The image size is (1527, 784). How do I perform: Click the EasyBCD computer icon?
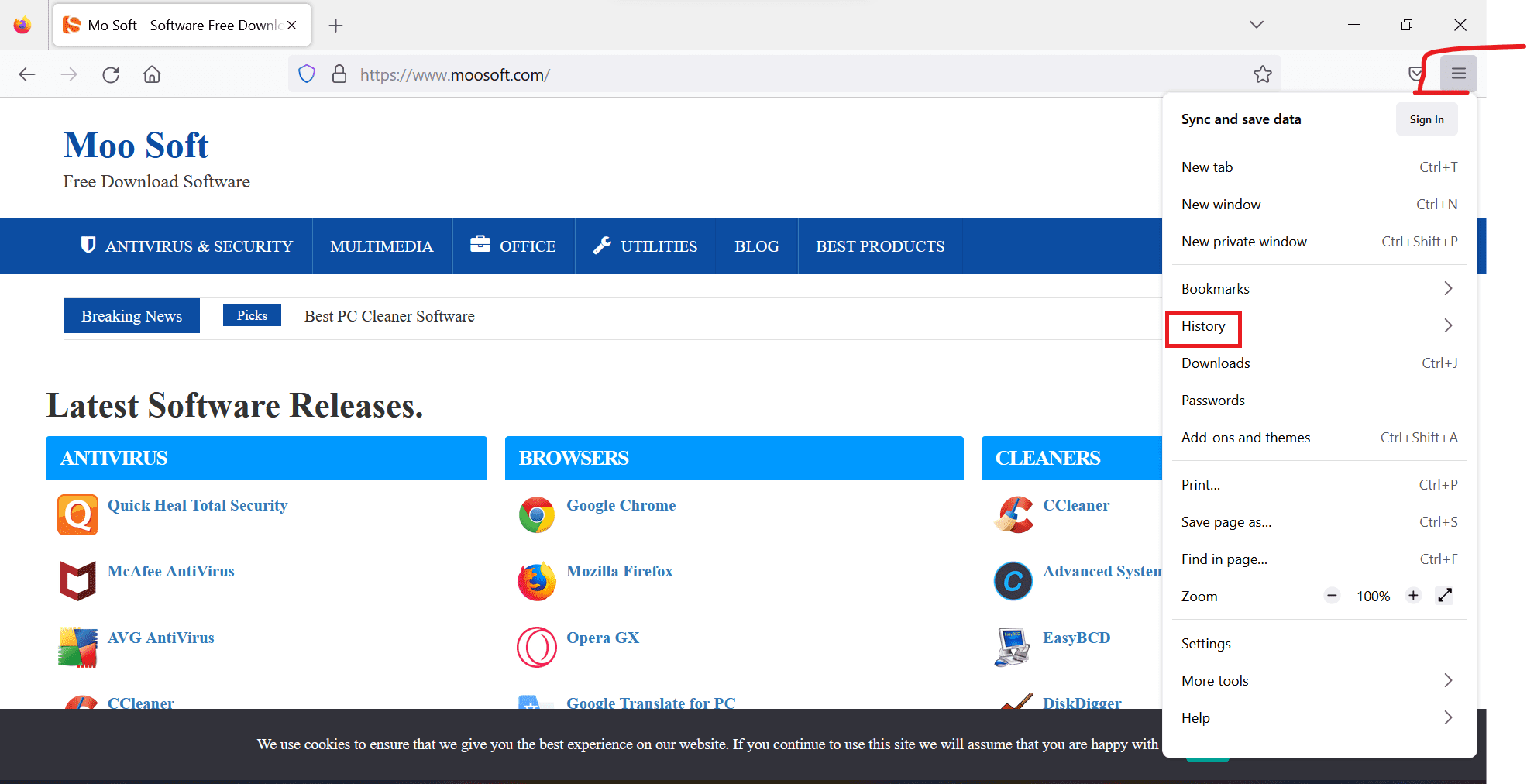point(1013,647)
